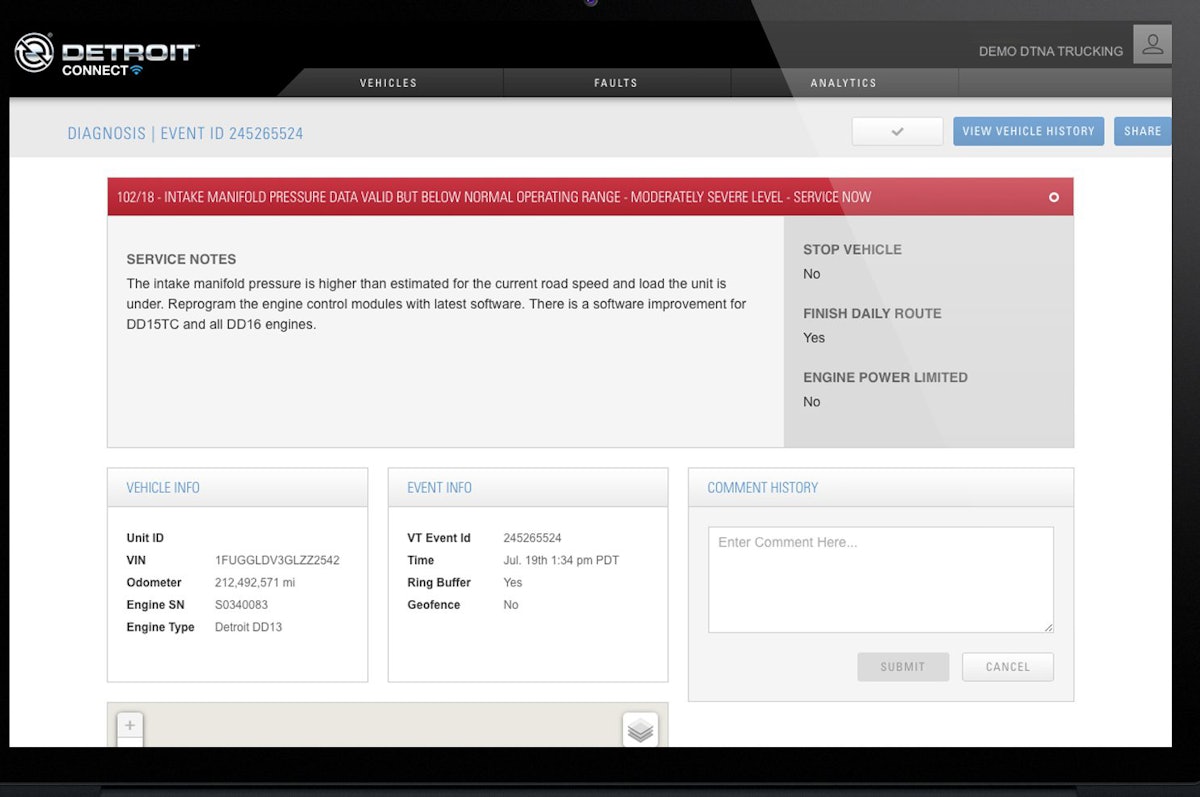The image size is (1200, 797).
Task: Switch to the ANALYTICS tab
Action: [x=843, y=83]
